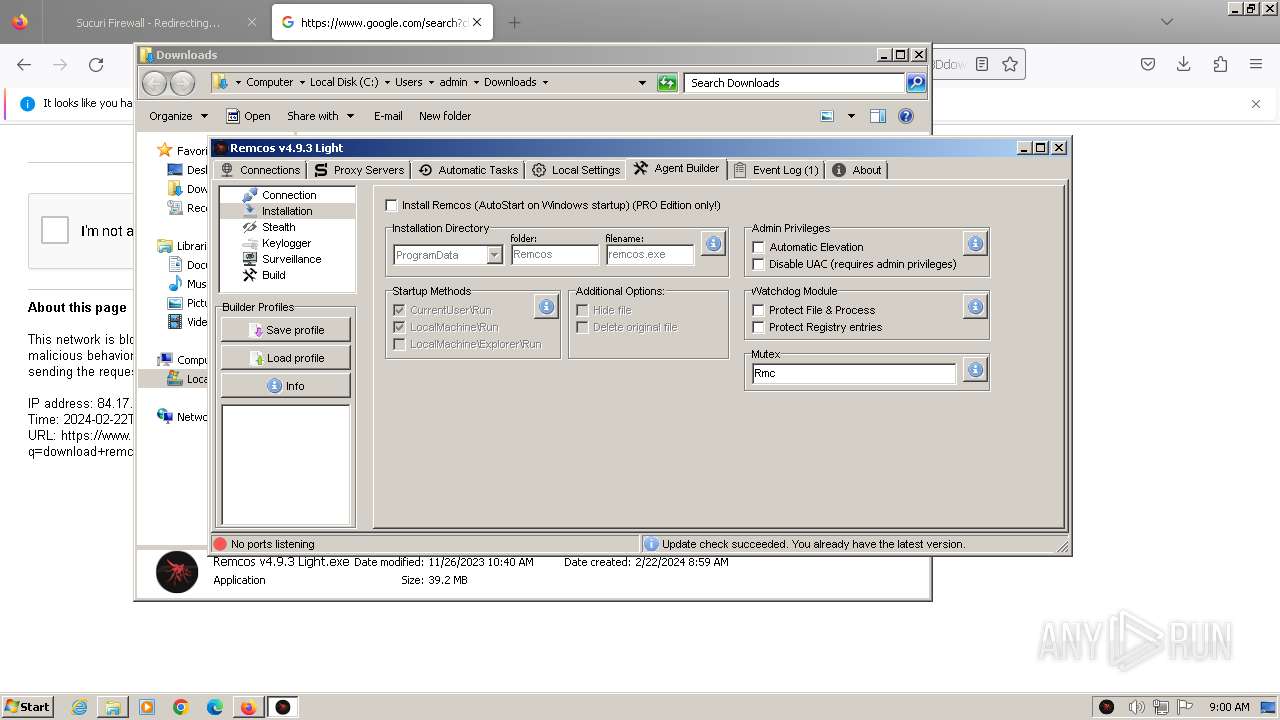Screen dimensions: 1280x720
Task: Enable Install Remcos AutoStart checkbox
Action: point(392,205)
